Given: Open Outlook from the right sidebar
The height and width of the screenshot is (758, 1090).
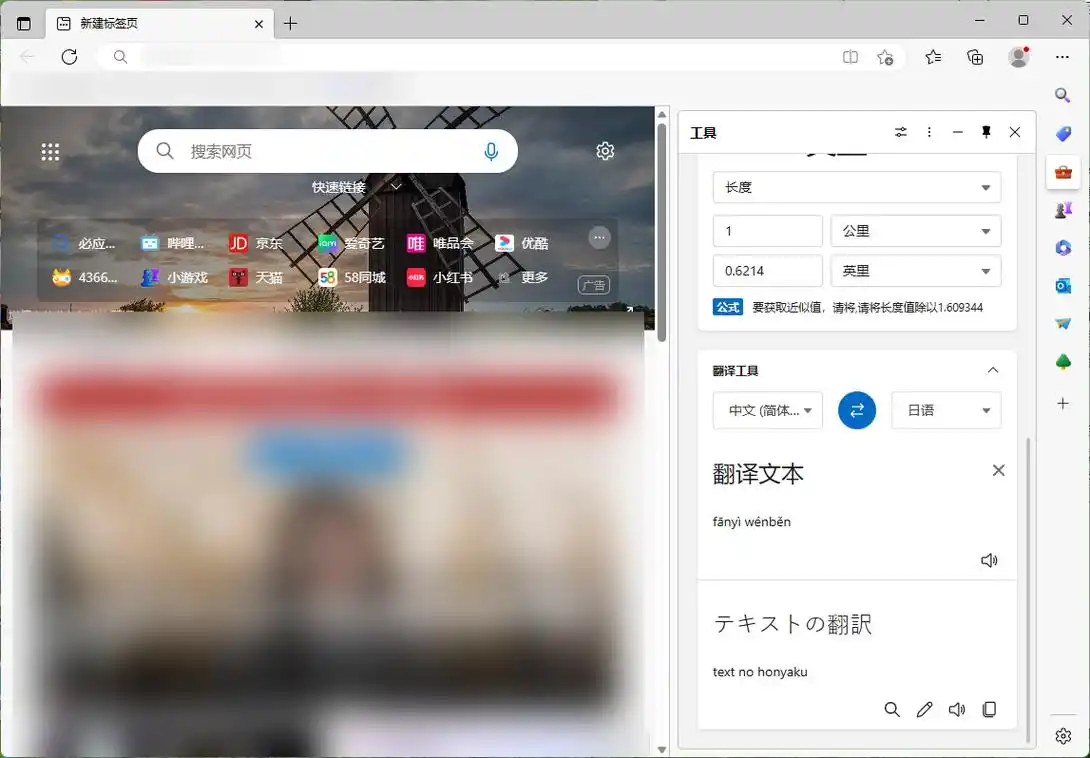Looking at the screenshot, I should pos(1063,285).
